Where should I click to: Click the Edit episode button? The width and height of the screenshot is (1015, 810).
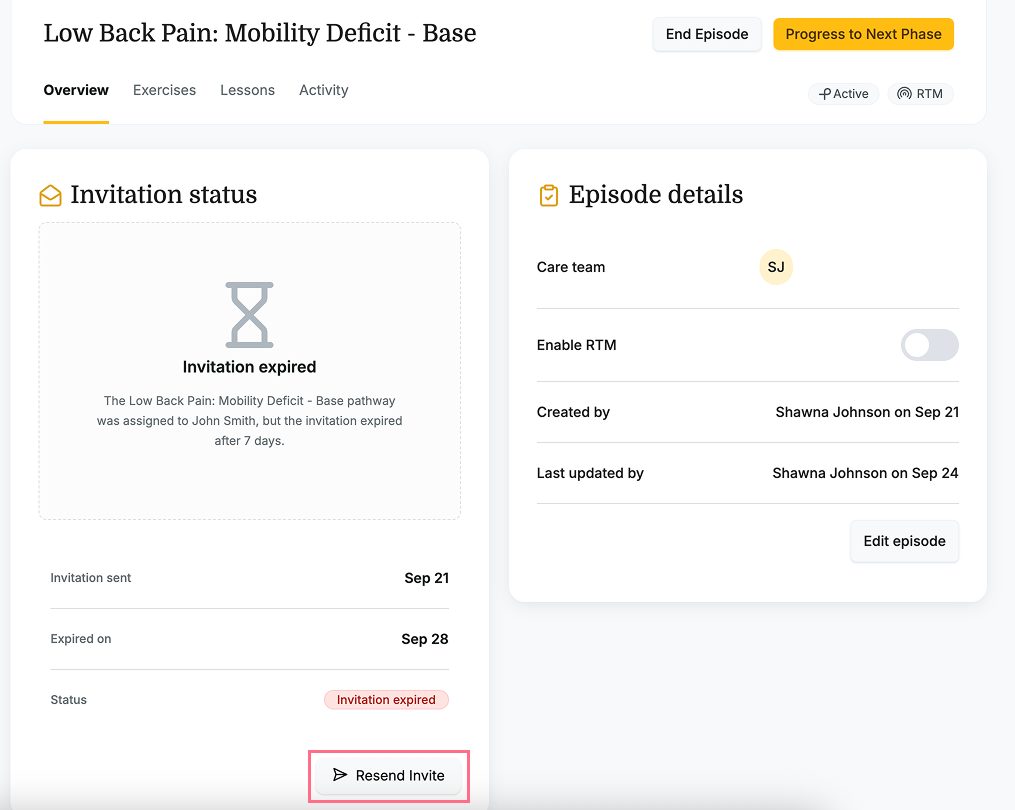pos(904,541)
